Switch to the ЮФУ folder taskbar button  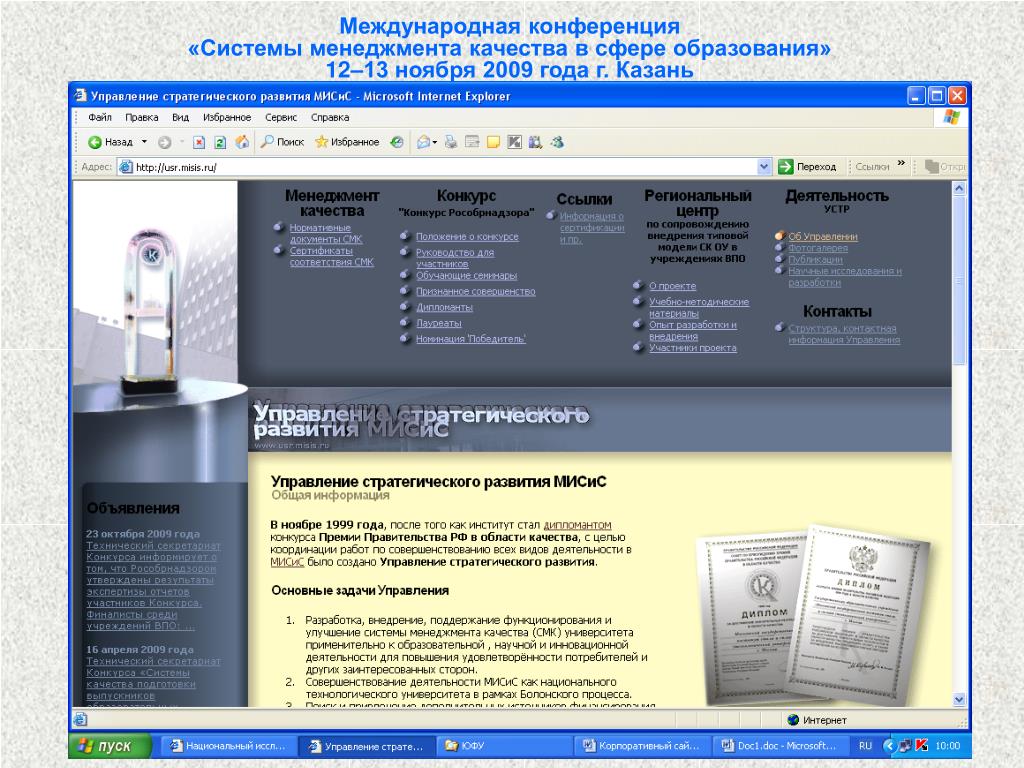(x=504, y=745)
